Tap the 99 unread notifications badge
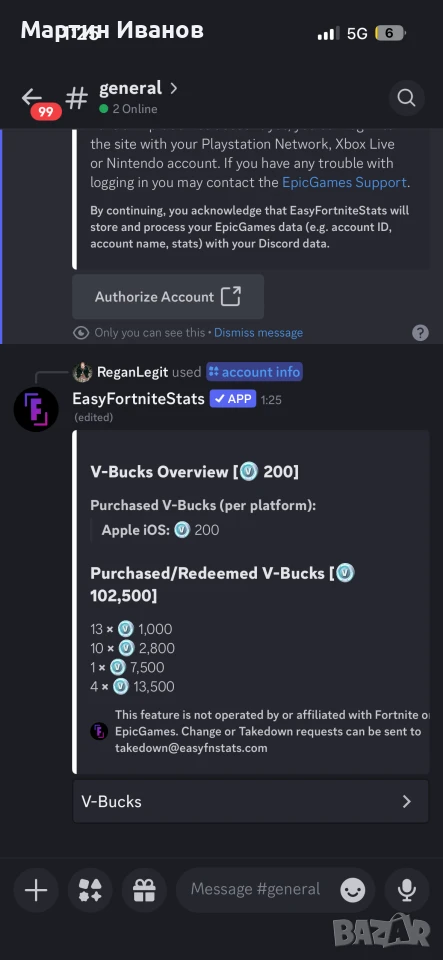This screenshot has width=443, height=960. (46, 111)
